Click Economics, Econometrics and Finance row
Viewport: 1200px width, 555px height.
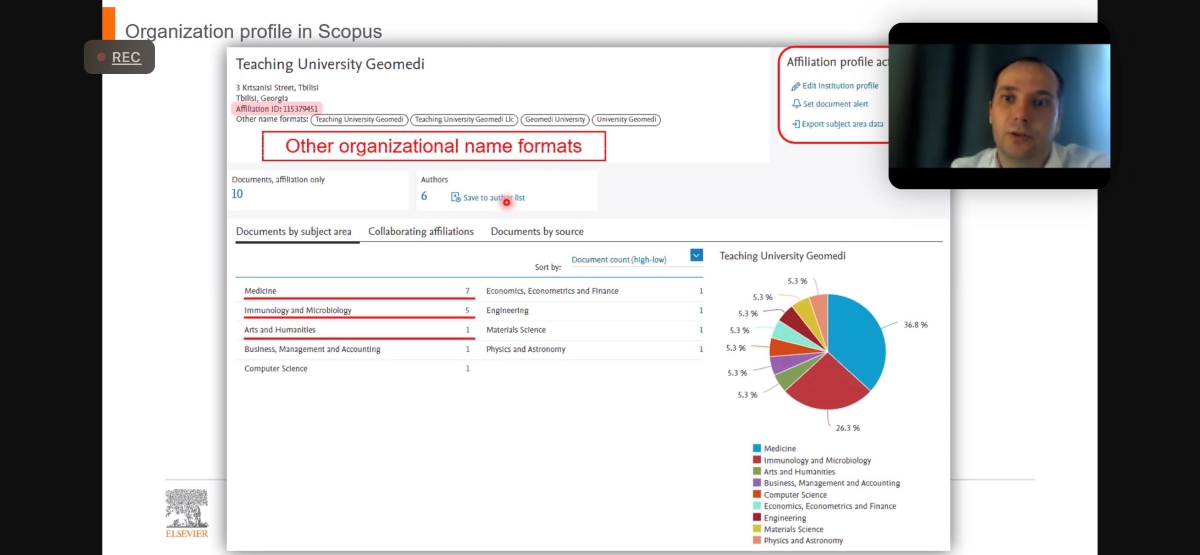(595, 291)
